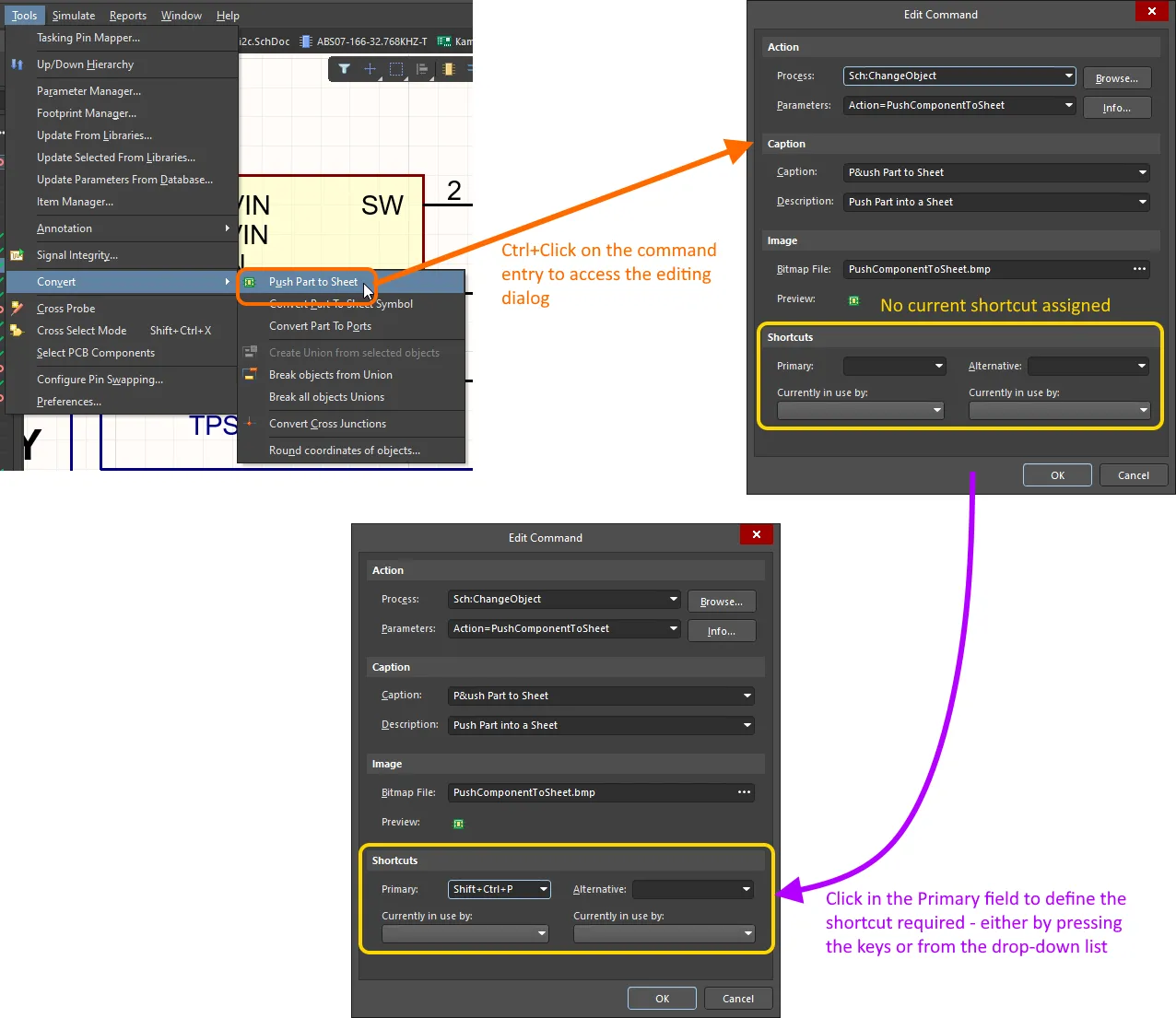Open the Window menu
1176x1018 pixels.
coord(182,16)
